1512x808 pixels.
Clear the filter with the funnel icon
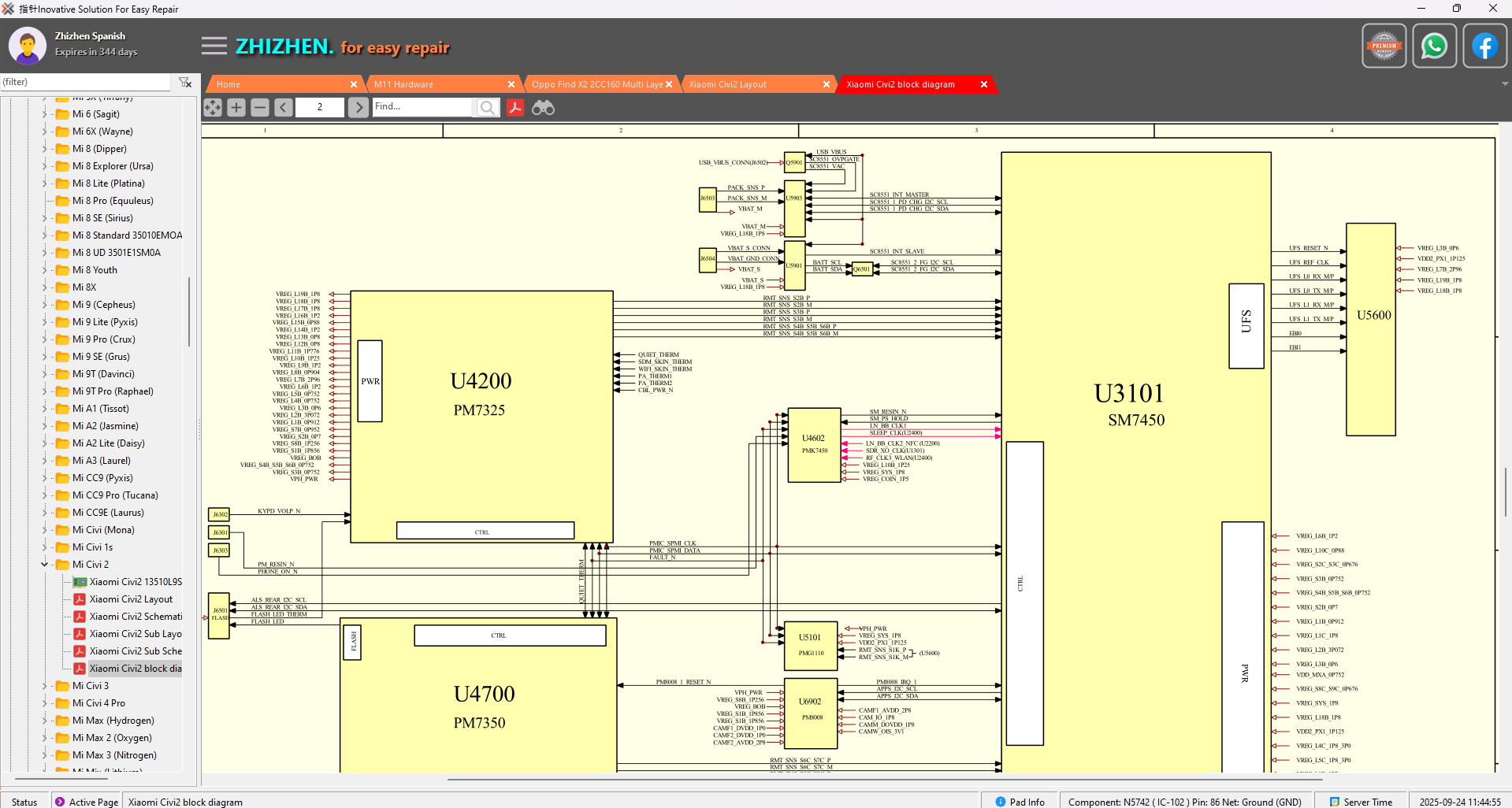point(185,82)
